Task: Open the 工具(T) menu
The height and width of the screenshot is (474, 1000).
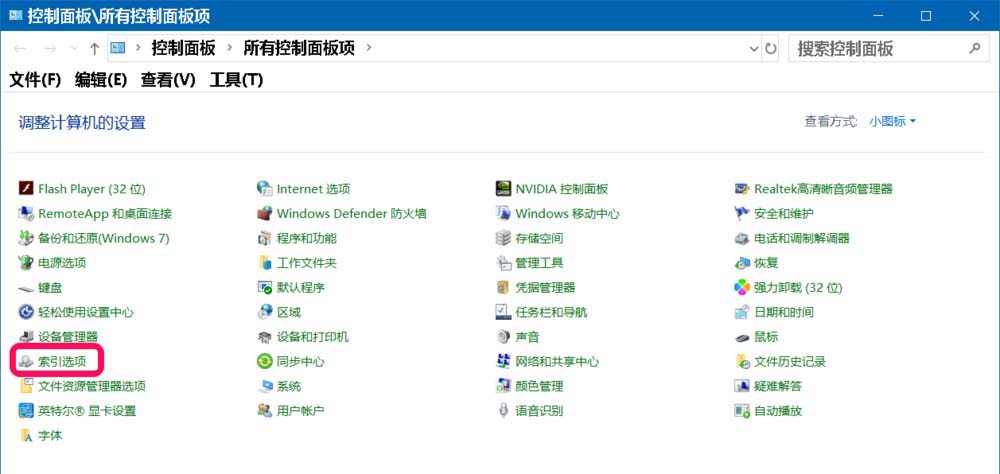Action: [x=236, y=80]
